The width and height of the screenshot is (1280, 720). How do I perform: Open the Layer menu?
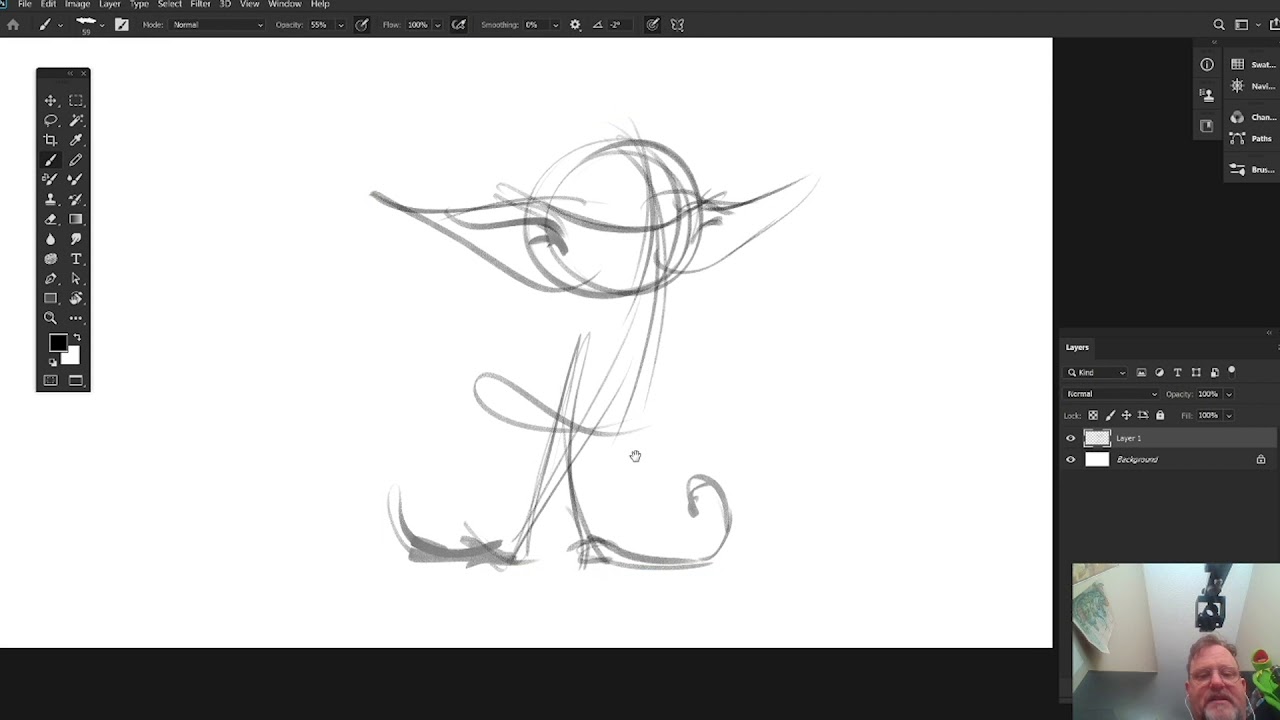click(x=110, y=4)
